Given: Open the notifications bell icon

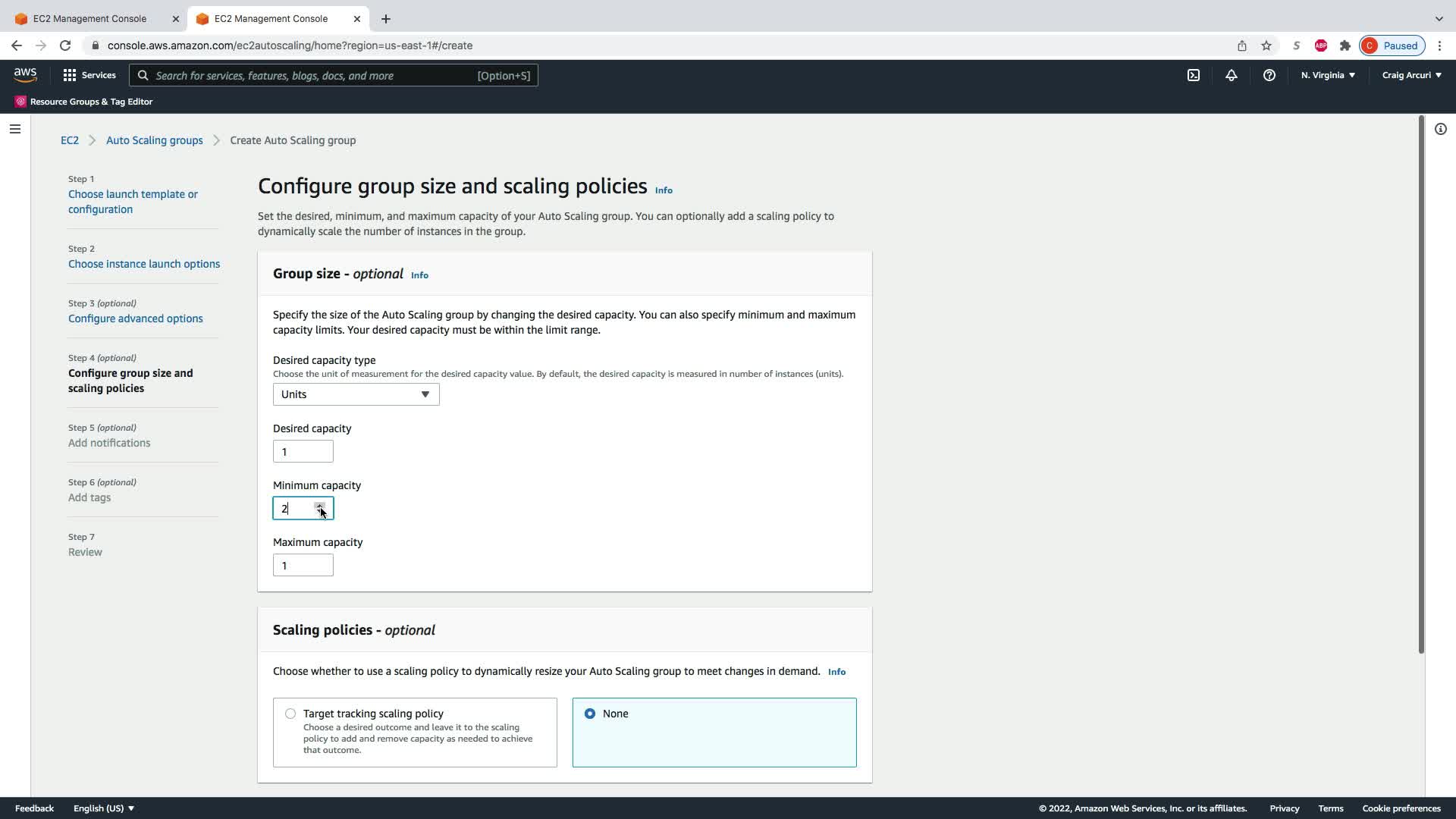Looking at the screenshot, I should click(x=1231, y=75).
